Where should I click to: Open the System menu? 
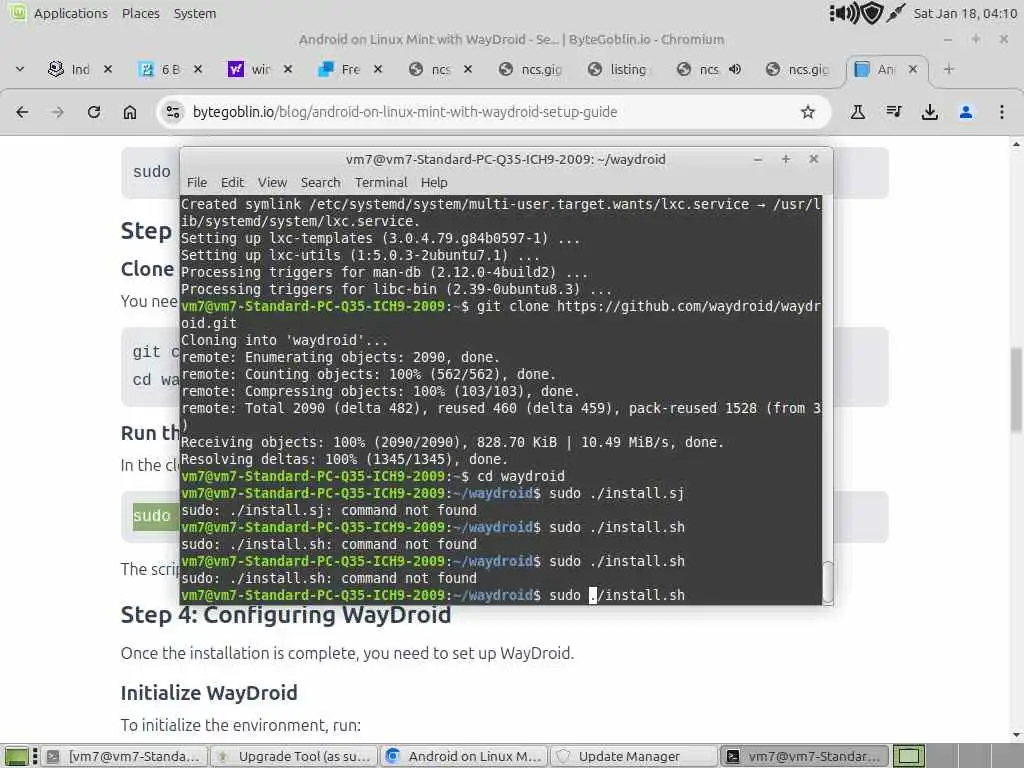click(195, 13)
